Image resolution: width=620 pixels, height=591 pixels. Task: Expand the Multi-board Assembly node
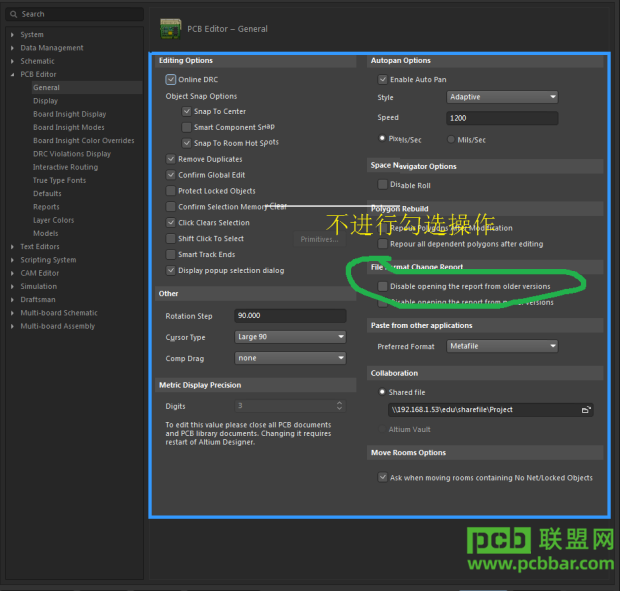click(x=12, y=326)
